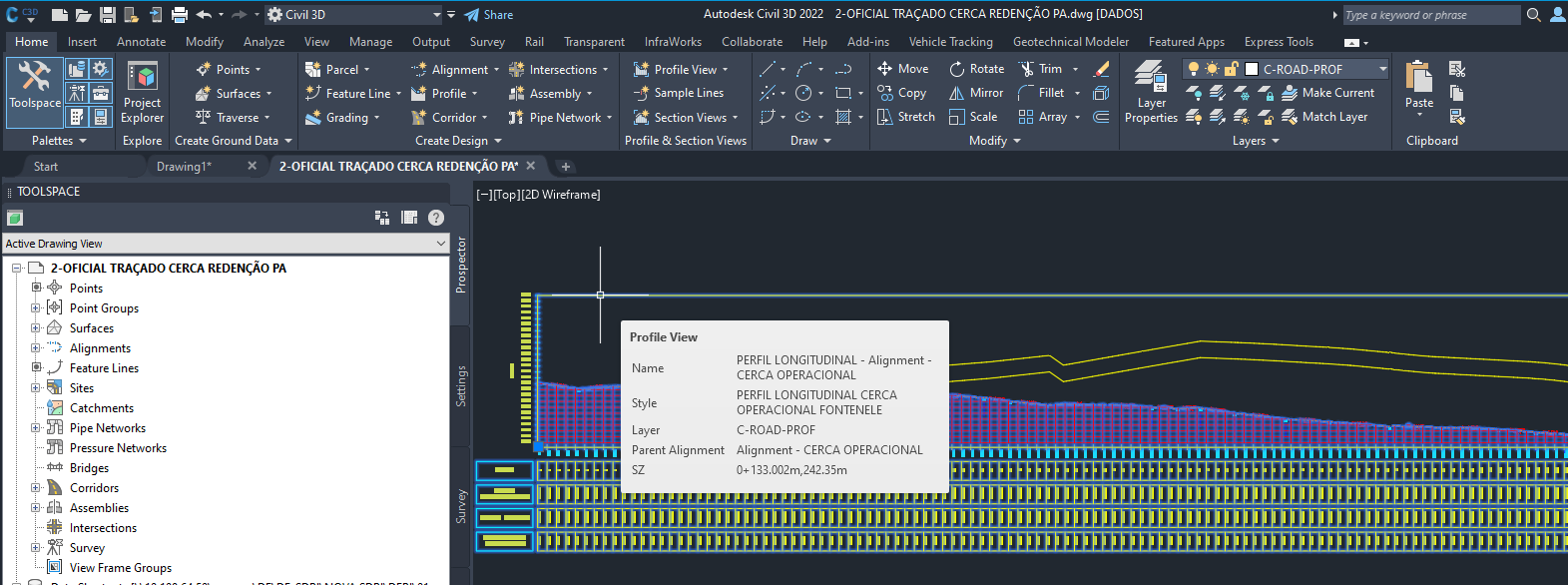Click the white layer color swatch
Image resolution: width=1568 pixels, height=585 pixels.
pyautogui.click(x=1251, y=69)
